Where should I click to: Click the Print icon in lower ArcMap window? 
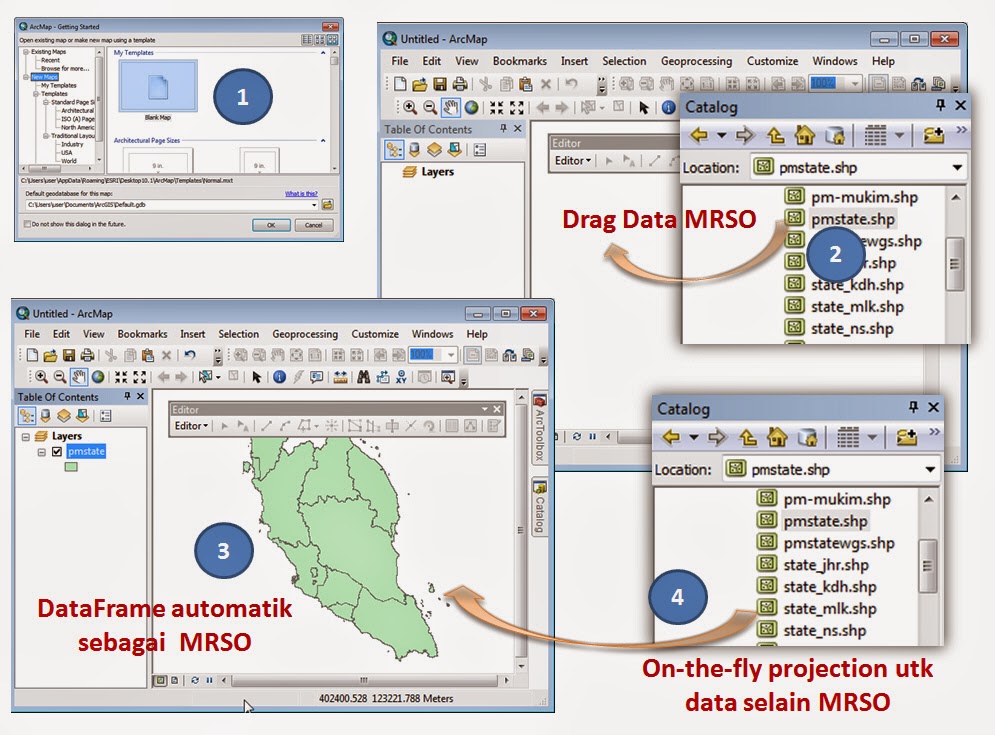[88, 355]
